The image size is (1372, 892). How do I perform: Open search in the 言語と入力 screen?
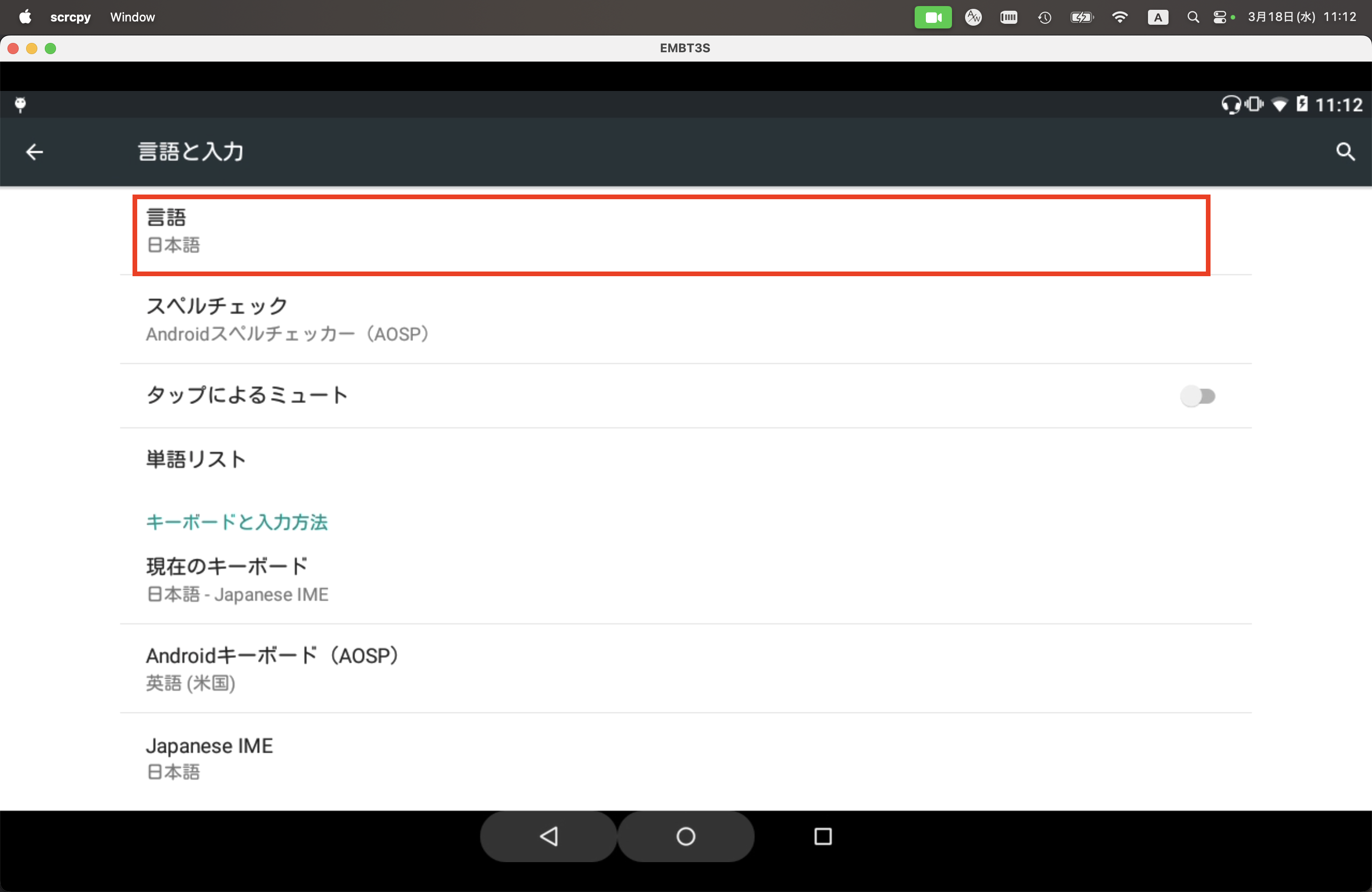(1345, 152)
